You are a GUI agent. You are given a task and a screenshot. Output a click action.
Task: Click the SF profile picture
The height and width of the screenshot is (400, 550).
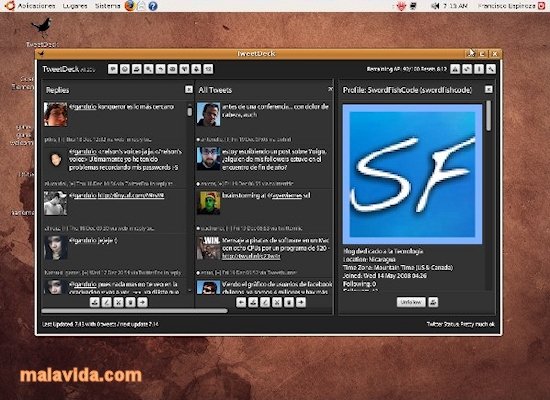pyautogui.click(x=412, y=174)
